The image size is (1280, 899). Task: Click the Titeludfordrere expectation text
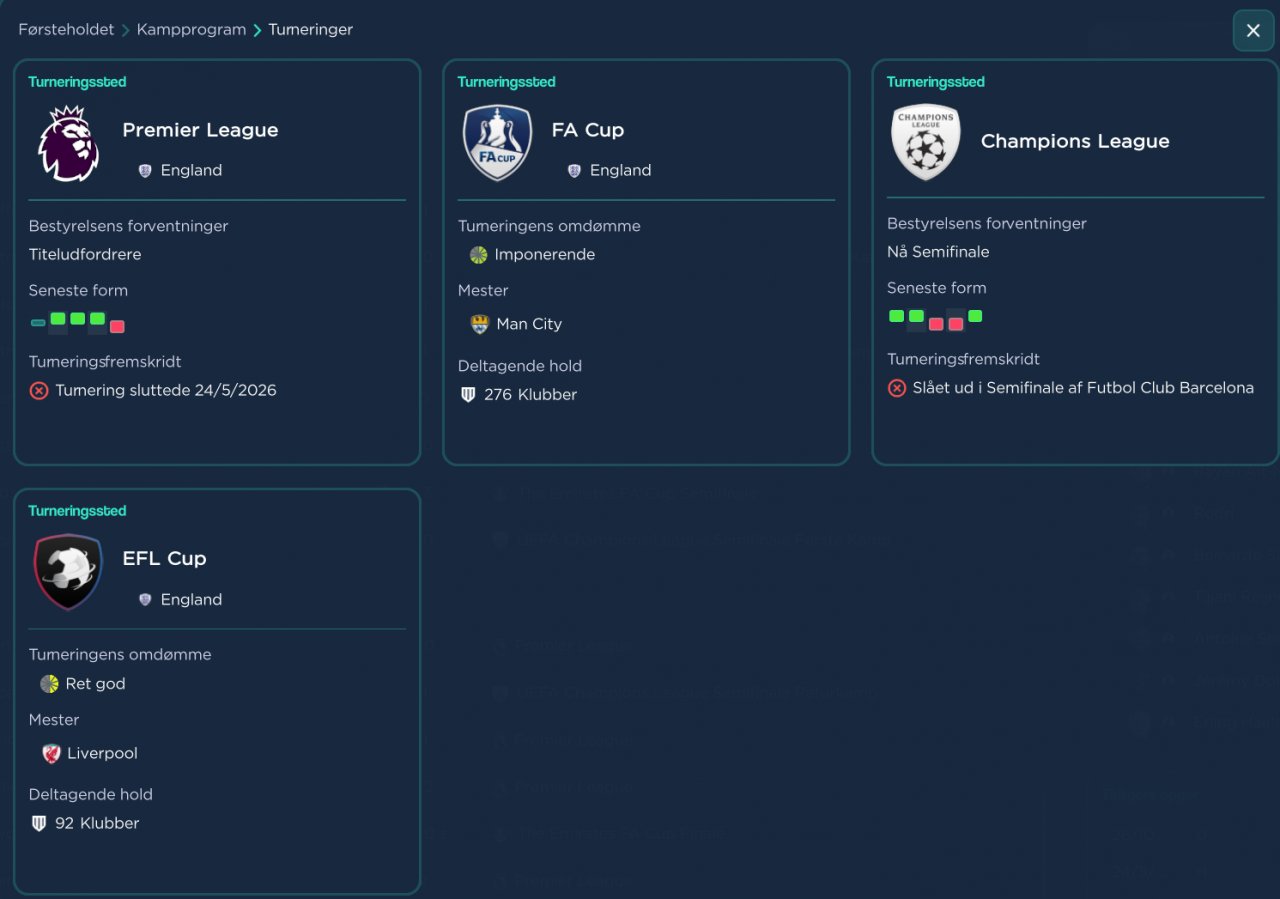pyautogui.click(x=85, y=255)
